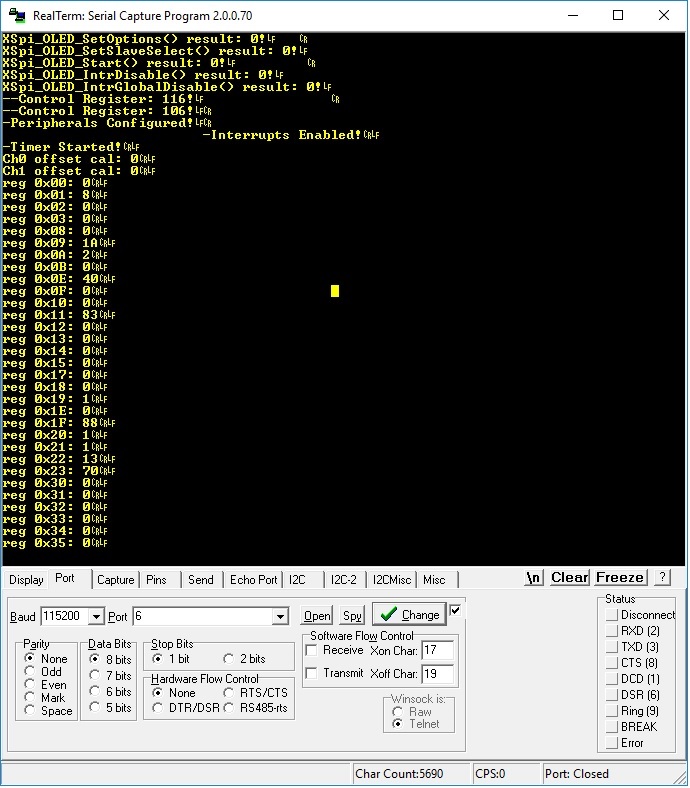Clear the terminal display

pyautogui.click(x=569, y=578)
